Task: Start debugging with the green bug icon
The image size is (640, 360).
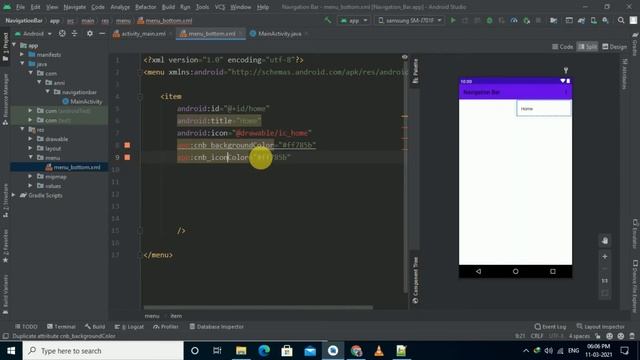Action: coord(489,20)
